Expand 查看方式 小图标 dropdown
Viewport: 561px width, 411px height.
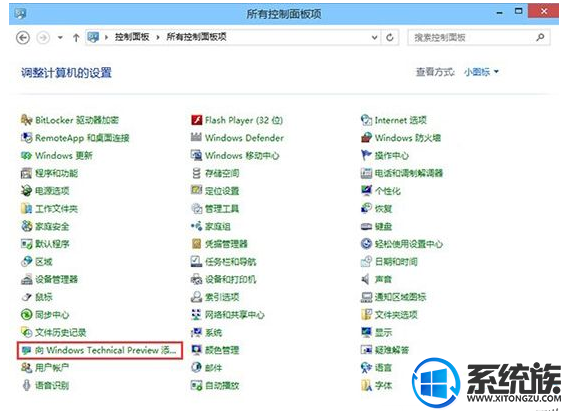pos(481,72)
